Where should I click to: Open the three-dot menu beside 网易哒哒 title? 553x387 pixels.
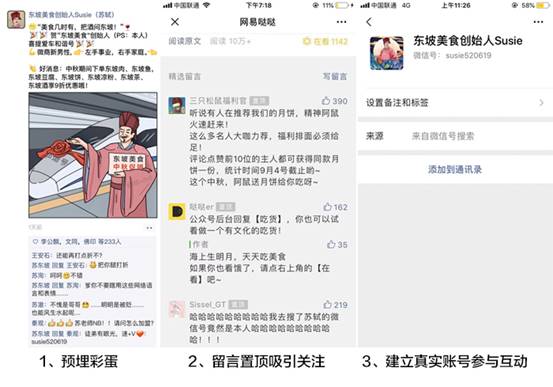coord(341,22)
